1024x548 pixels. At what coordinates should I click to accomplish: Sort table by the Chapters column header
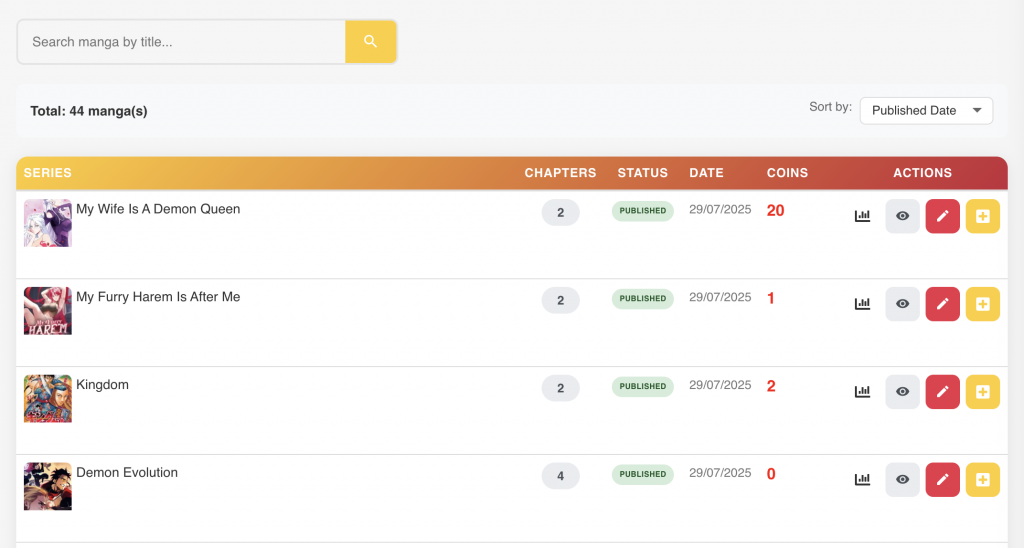(560, 173)
